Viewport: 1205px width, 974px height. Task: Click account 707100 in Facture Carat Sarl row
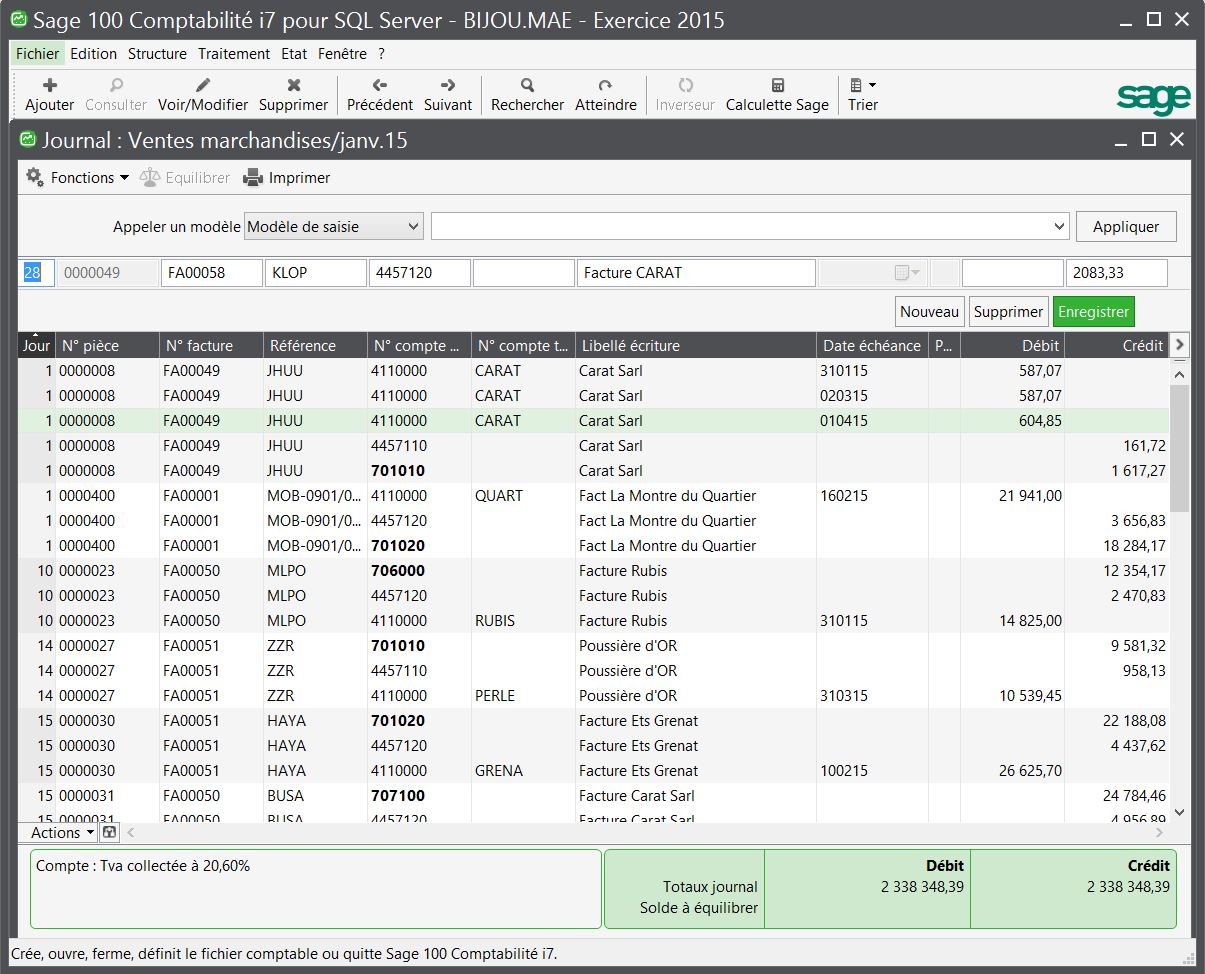pos(398,795)
